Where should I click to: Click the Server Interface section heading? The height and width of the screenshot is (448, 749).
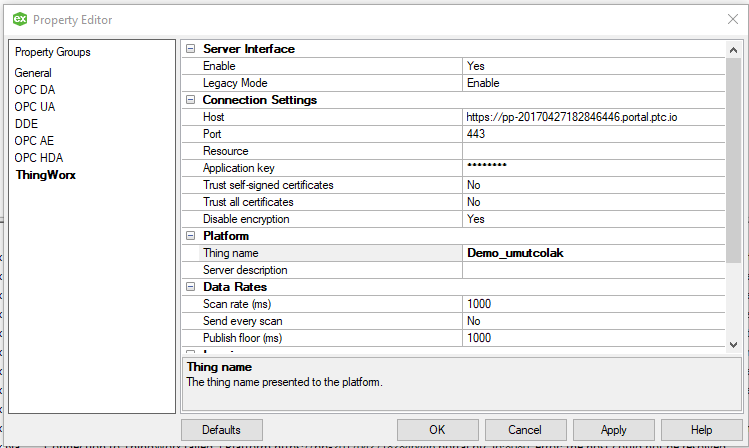pyautogui.click(x=249, y=49)
